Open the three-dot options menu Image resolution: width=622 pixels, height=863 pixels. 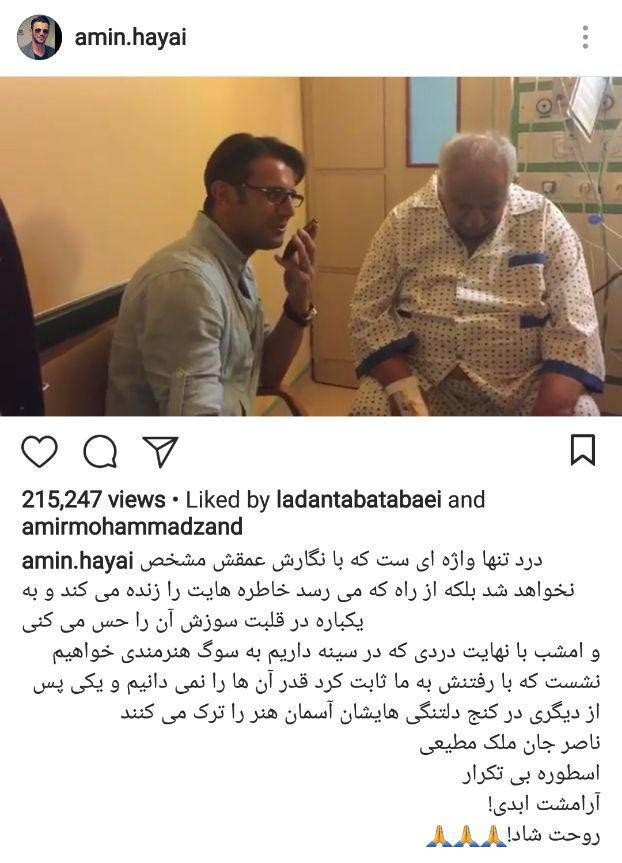coord(585,37)
